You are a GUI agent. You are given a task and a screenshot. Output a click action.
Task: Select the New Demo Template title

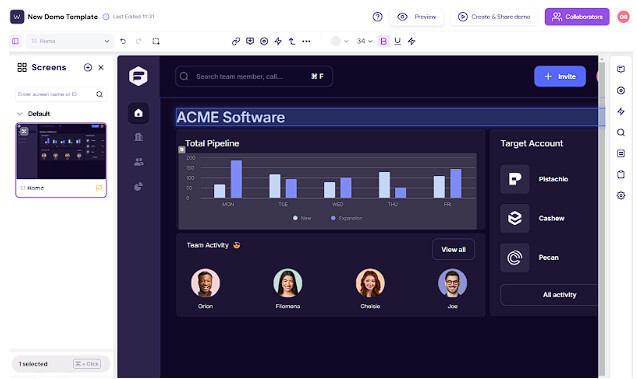(x=63, y=17)
